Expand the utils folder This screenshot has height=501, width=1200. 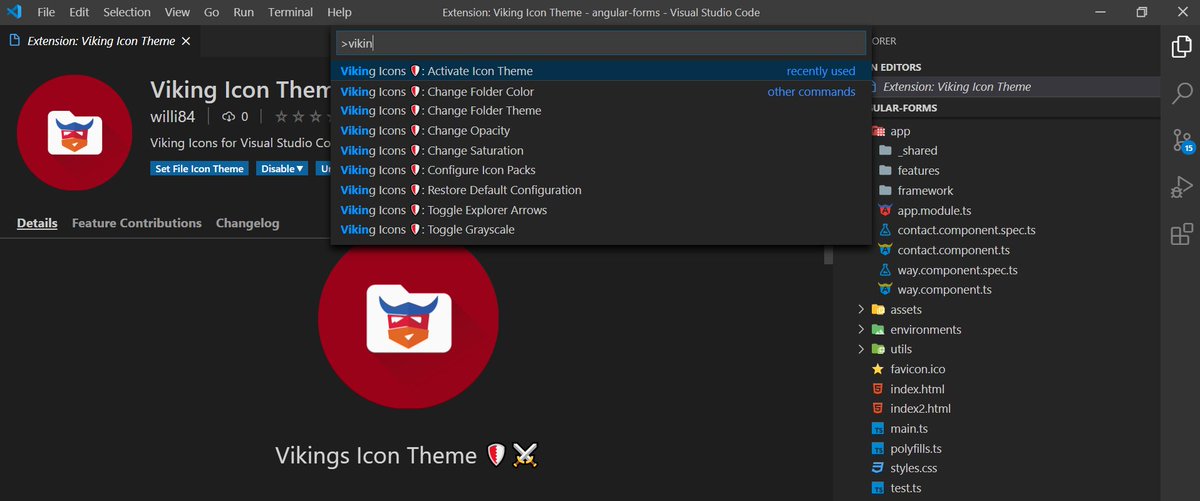[x=861, y=349]
